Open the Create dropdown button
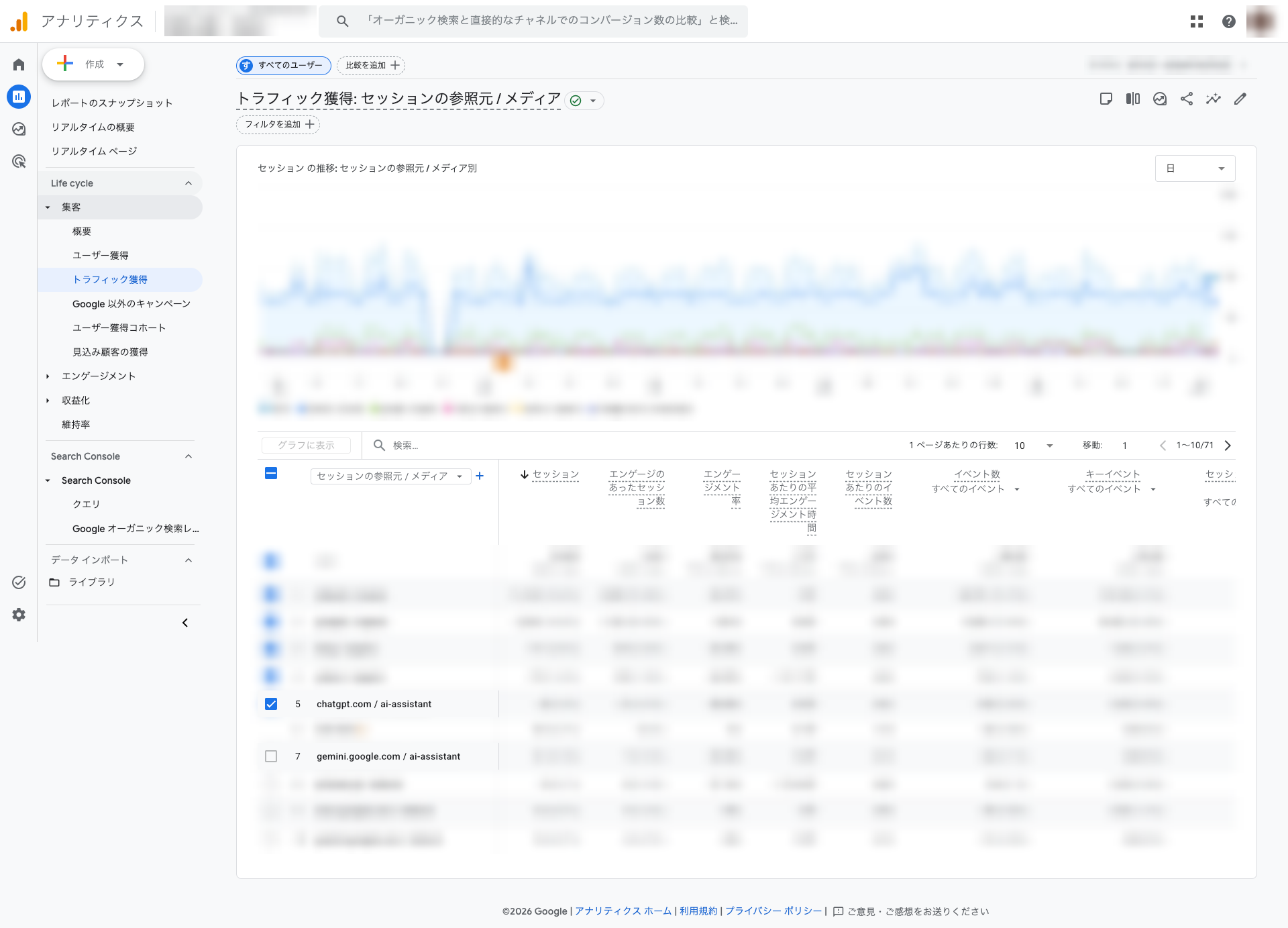The height and width of the screenshot is (928, 1288). 93,64
